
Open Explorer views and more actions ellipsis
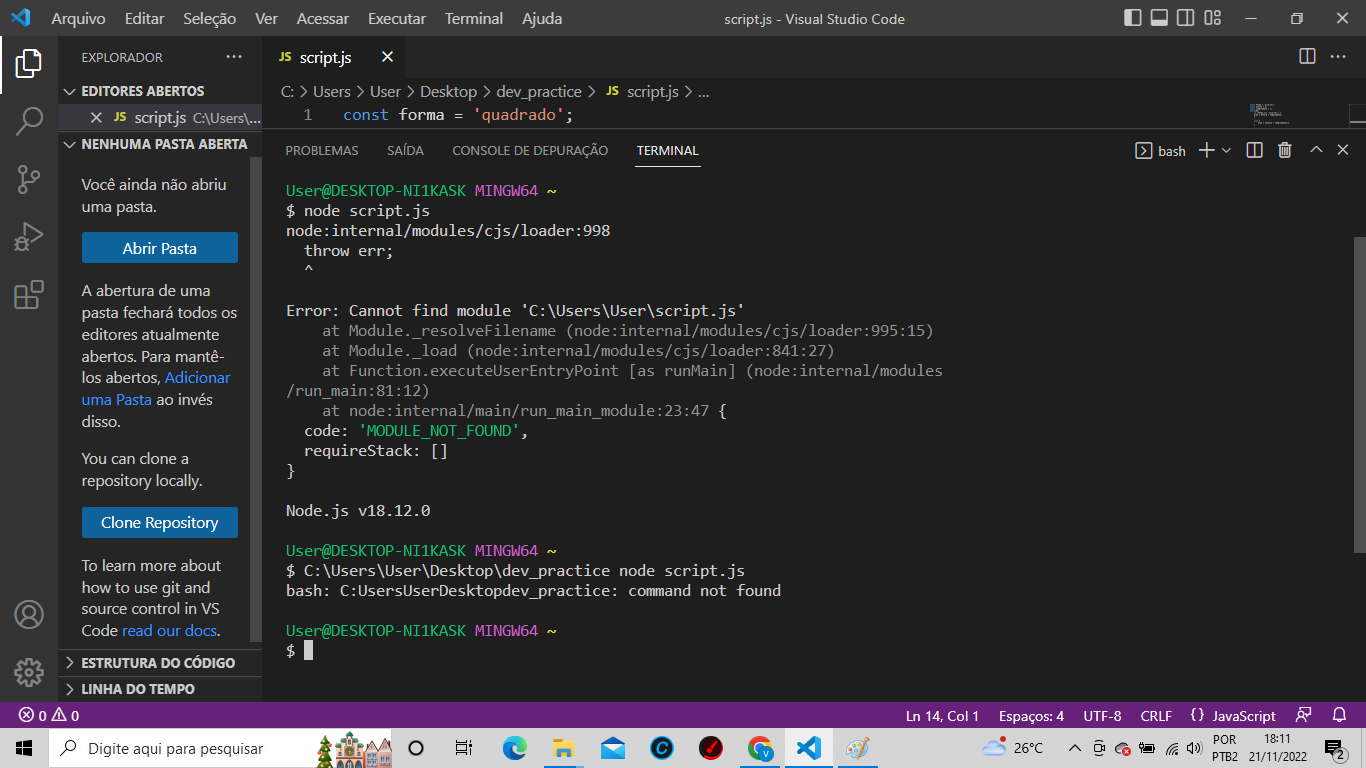click(x=233, y=57)
